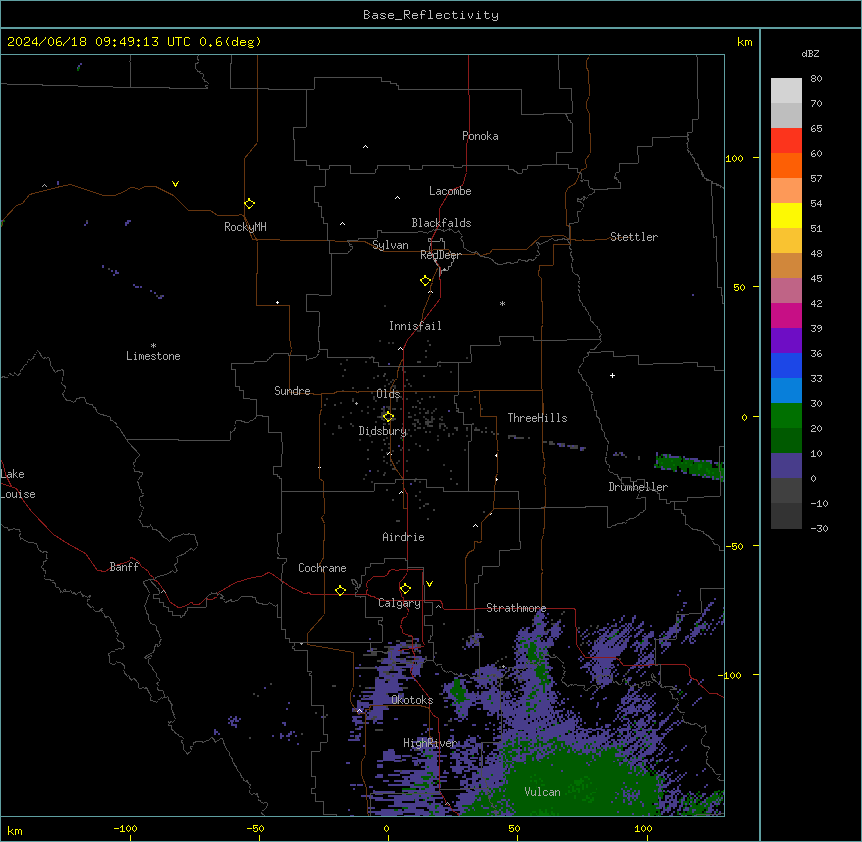
Task: Click the Limestone label
Action: pos(153,356)
